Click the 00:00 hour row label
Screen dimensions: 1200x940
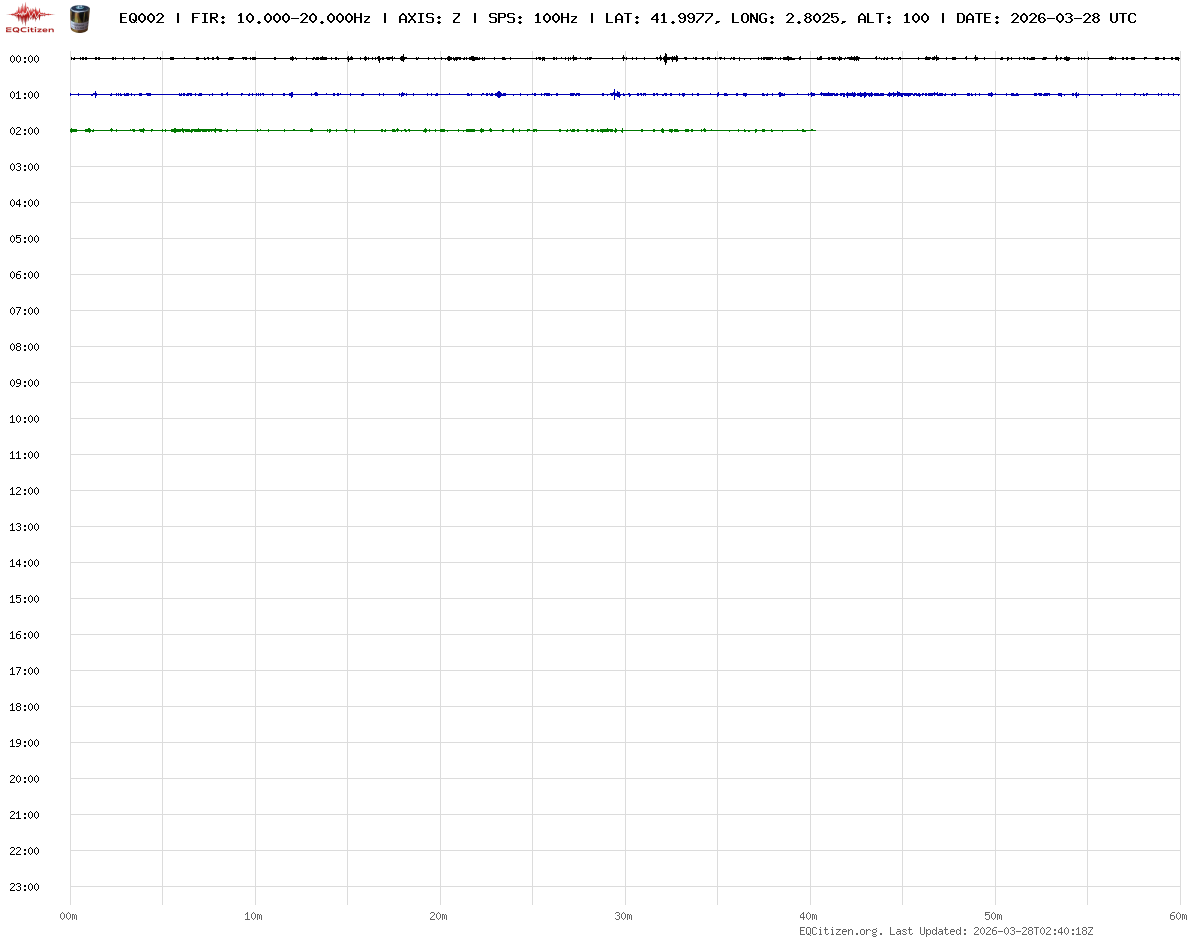point(24,59)
